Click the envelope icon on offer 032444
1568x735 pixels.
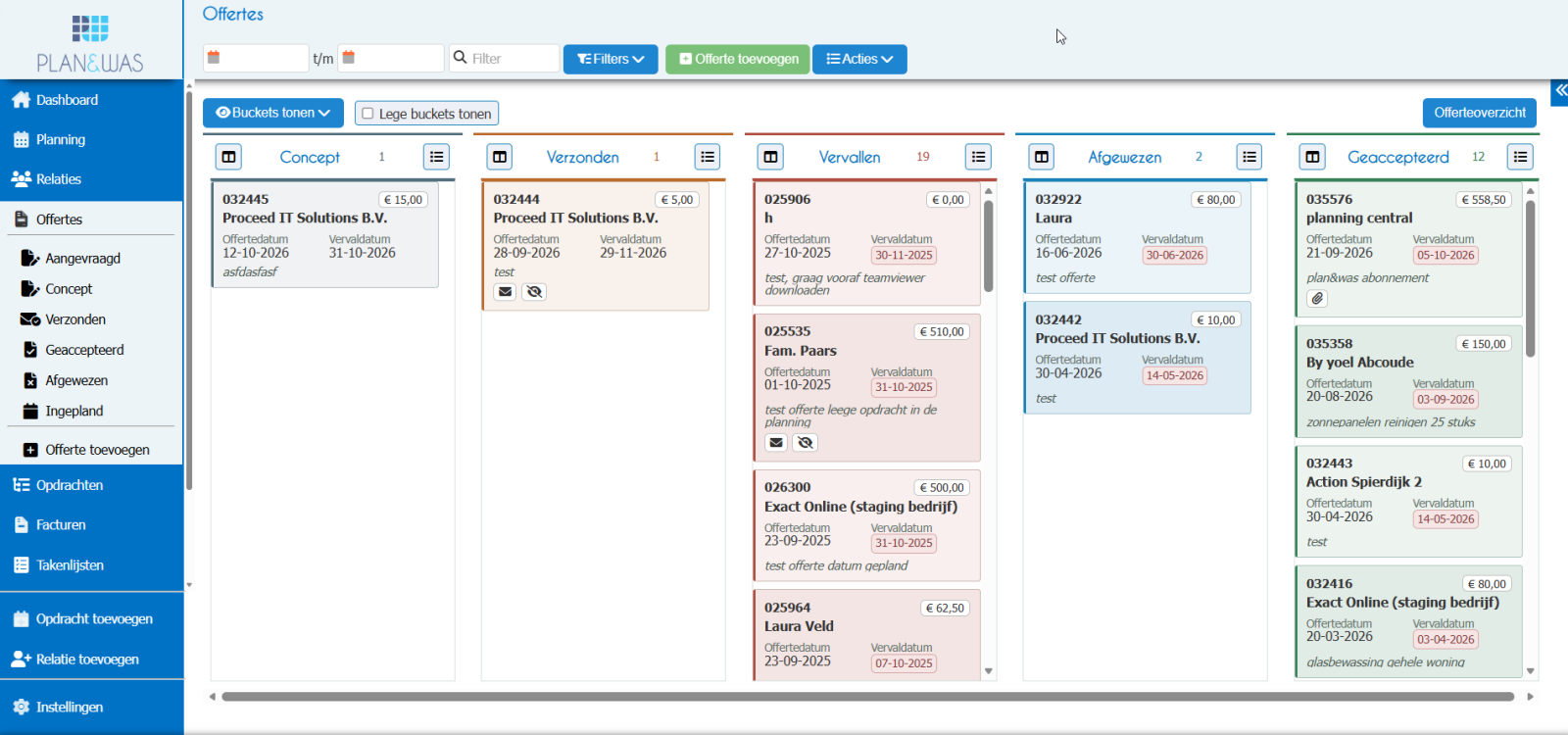(505, 292)
